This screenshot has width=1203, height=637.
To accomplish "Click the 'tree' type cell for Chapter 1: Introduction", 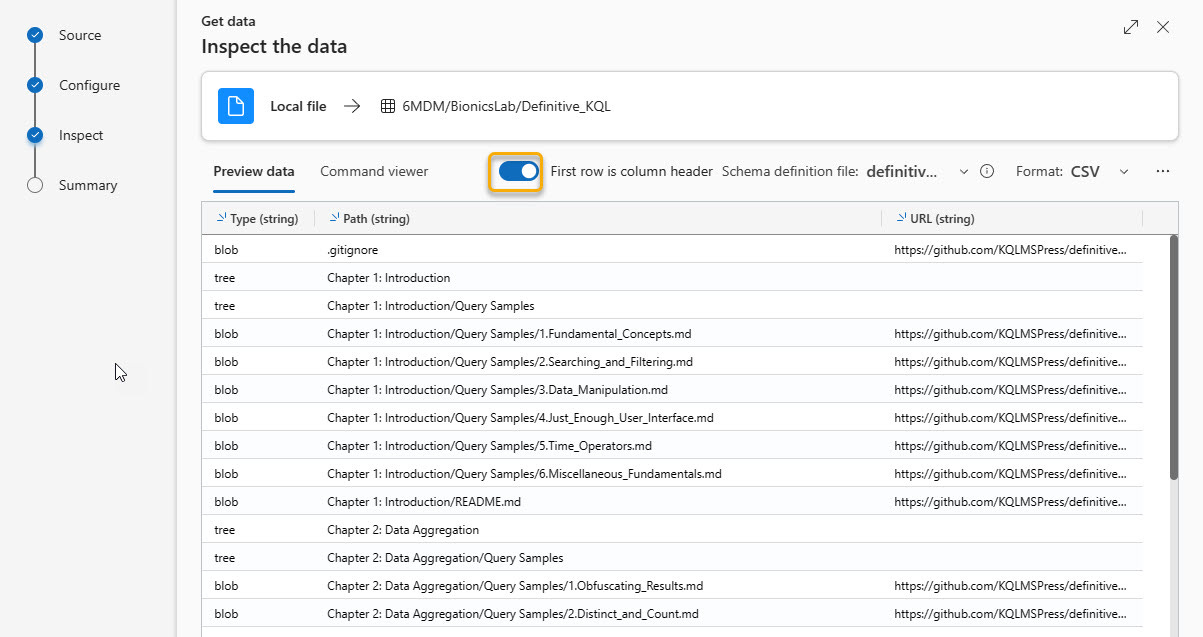I will (258, 277).
